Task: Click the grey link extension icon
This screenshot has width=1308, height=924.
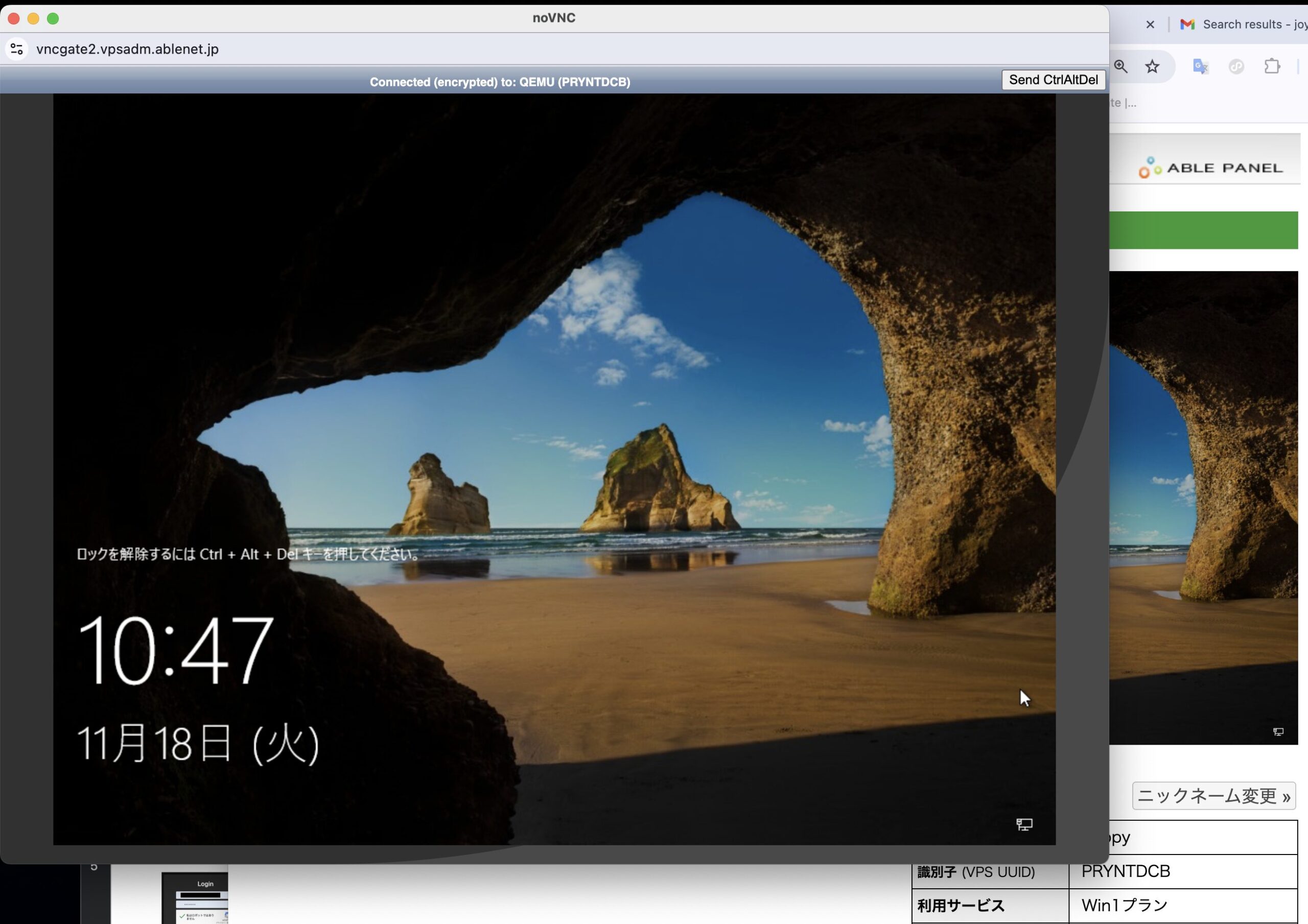Action: tap(1235, 66)
